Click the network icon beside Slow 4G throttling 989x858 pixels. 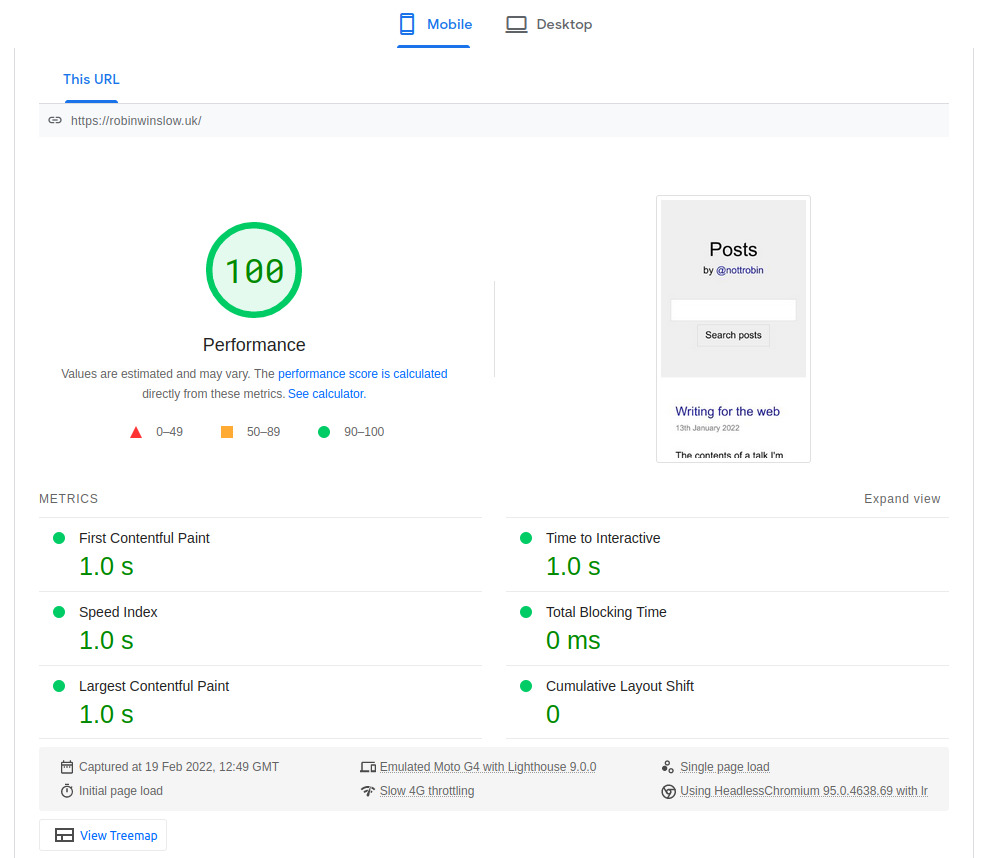[x=368, y=791]
